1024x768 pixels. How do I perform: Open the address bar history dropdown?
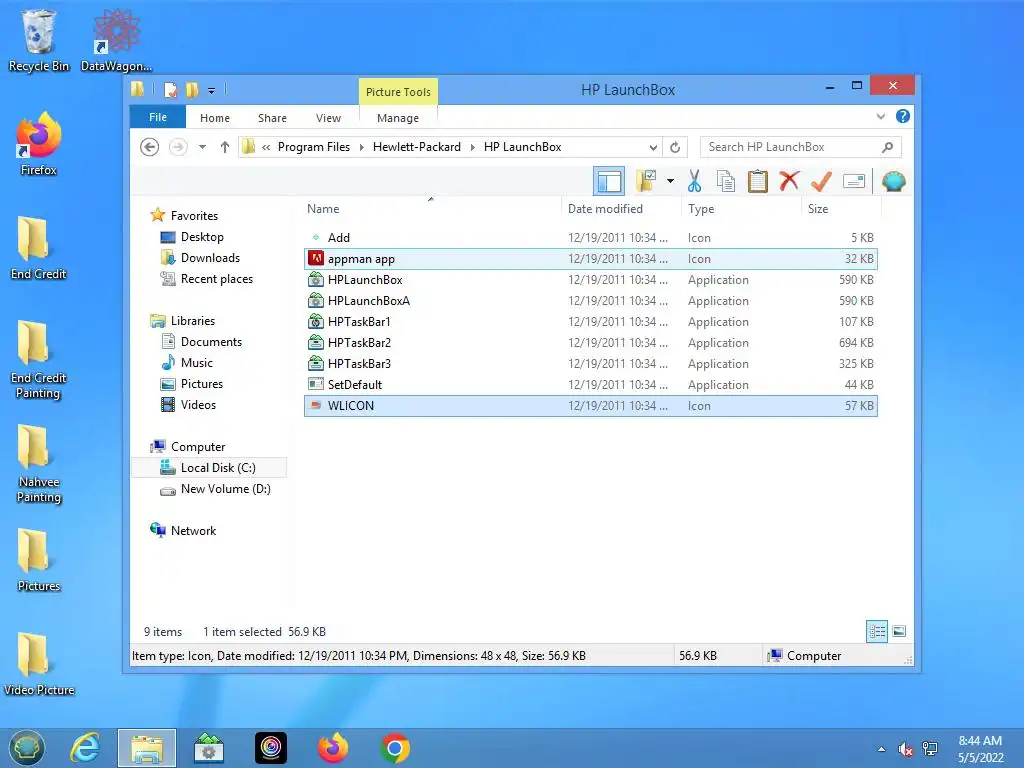(653, 147)
